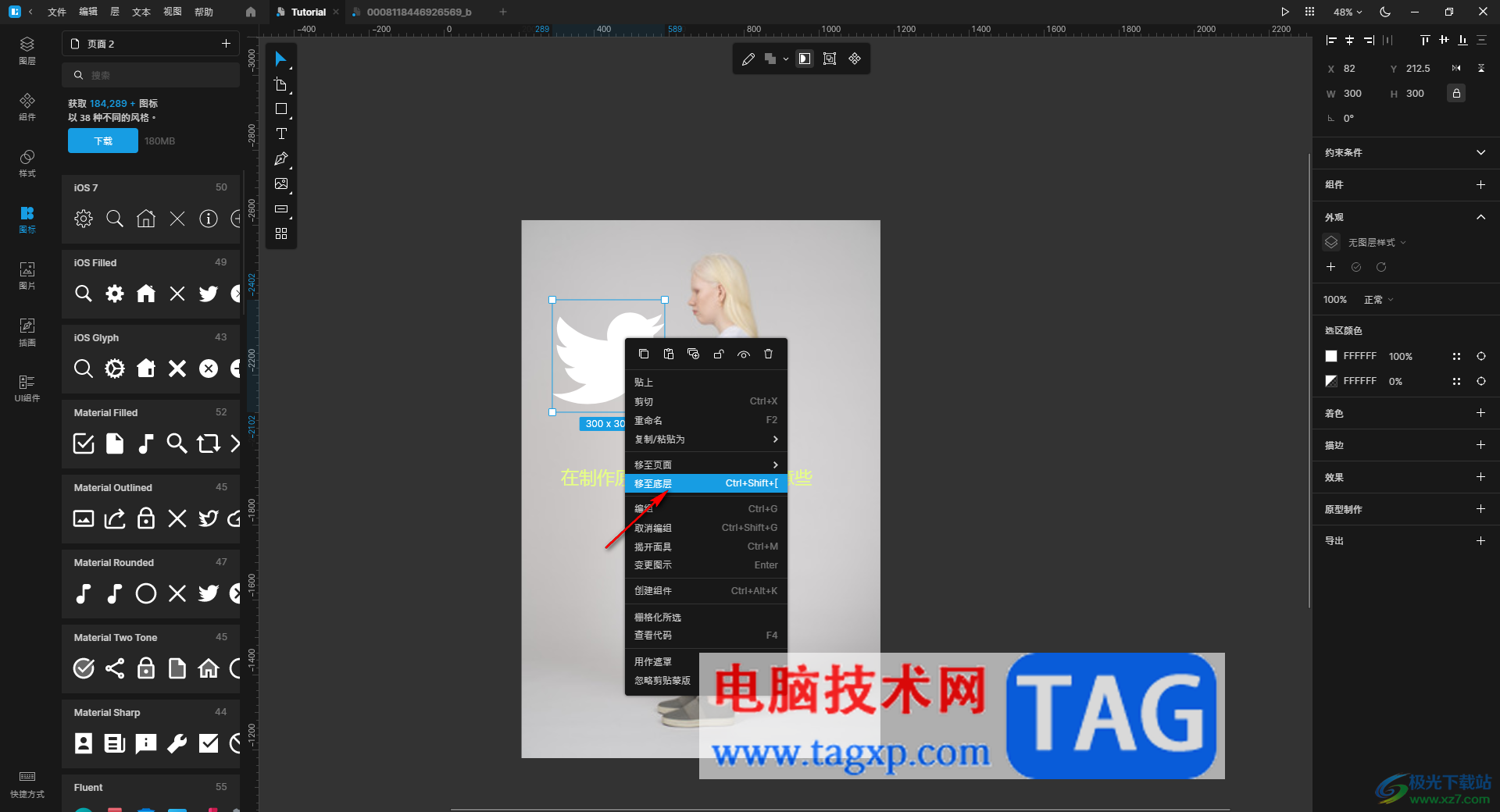The width and height of the screenshot is (1500, 812).
Task: Click the edit pencil icon in top toolbar
Action: pos(748,59)
